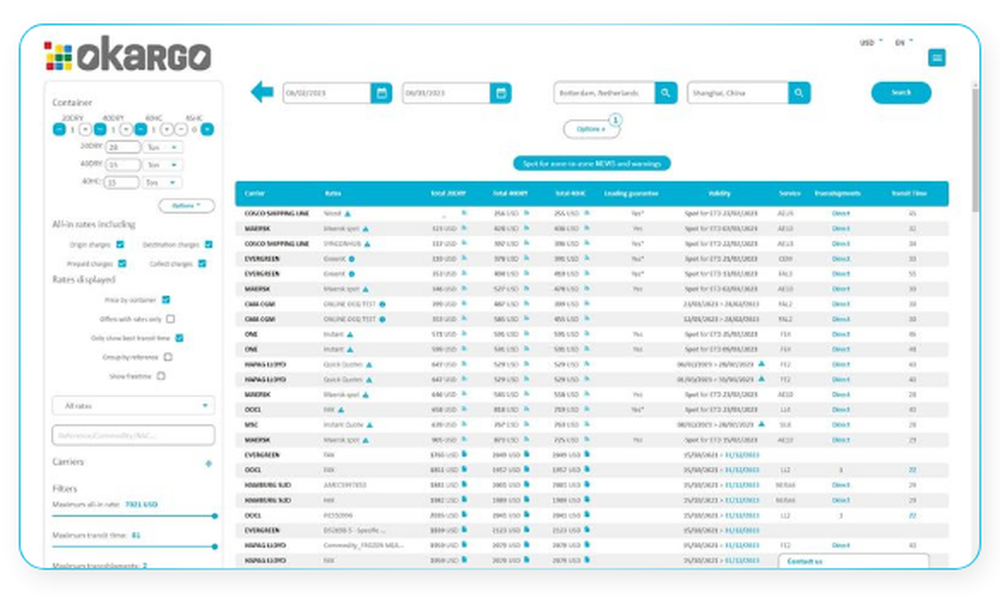Click the 20DRY weight input field
1000x602 pixels.
pyautogui.click(x=122, y=147)
